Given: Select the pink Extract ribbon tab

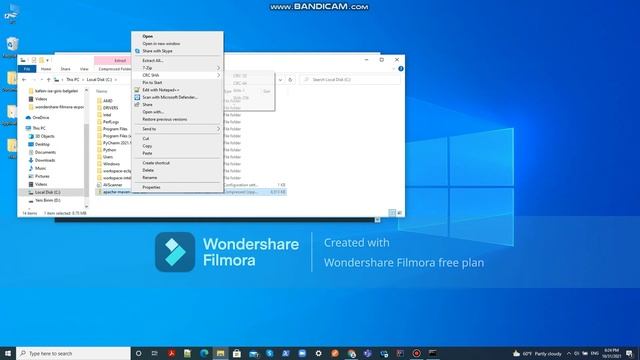Looking at the screenshot, I should 120,60.
